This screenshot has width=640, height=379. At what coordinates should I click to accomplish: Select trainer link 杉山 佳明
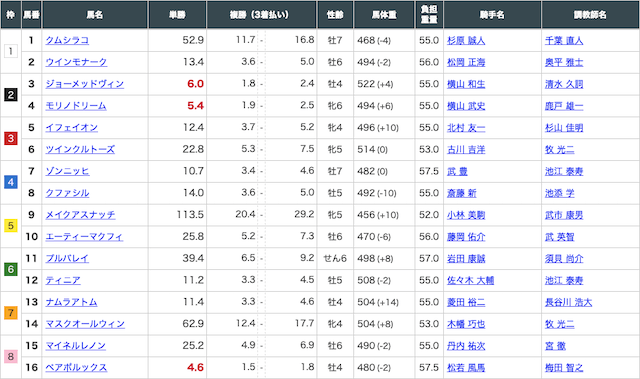[564, 128]
